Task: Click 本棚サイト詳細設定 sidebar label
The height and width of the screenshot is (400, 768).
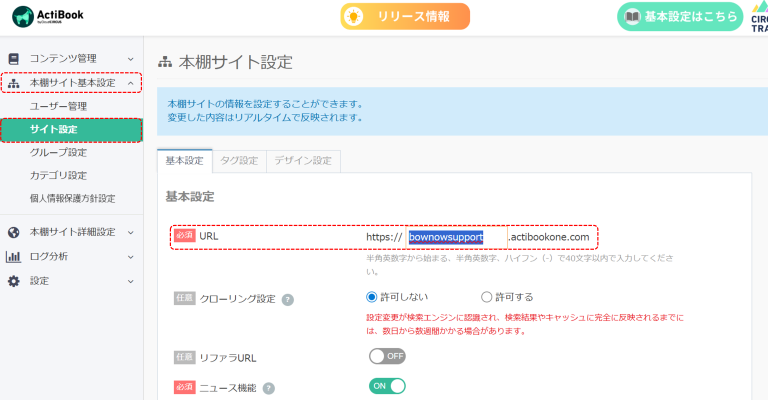Action: tap(72, 232)
